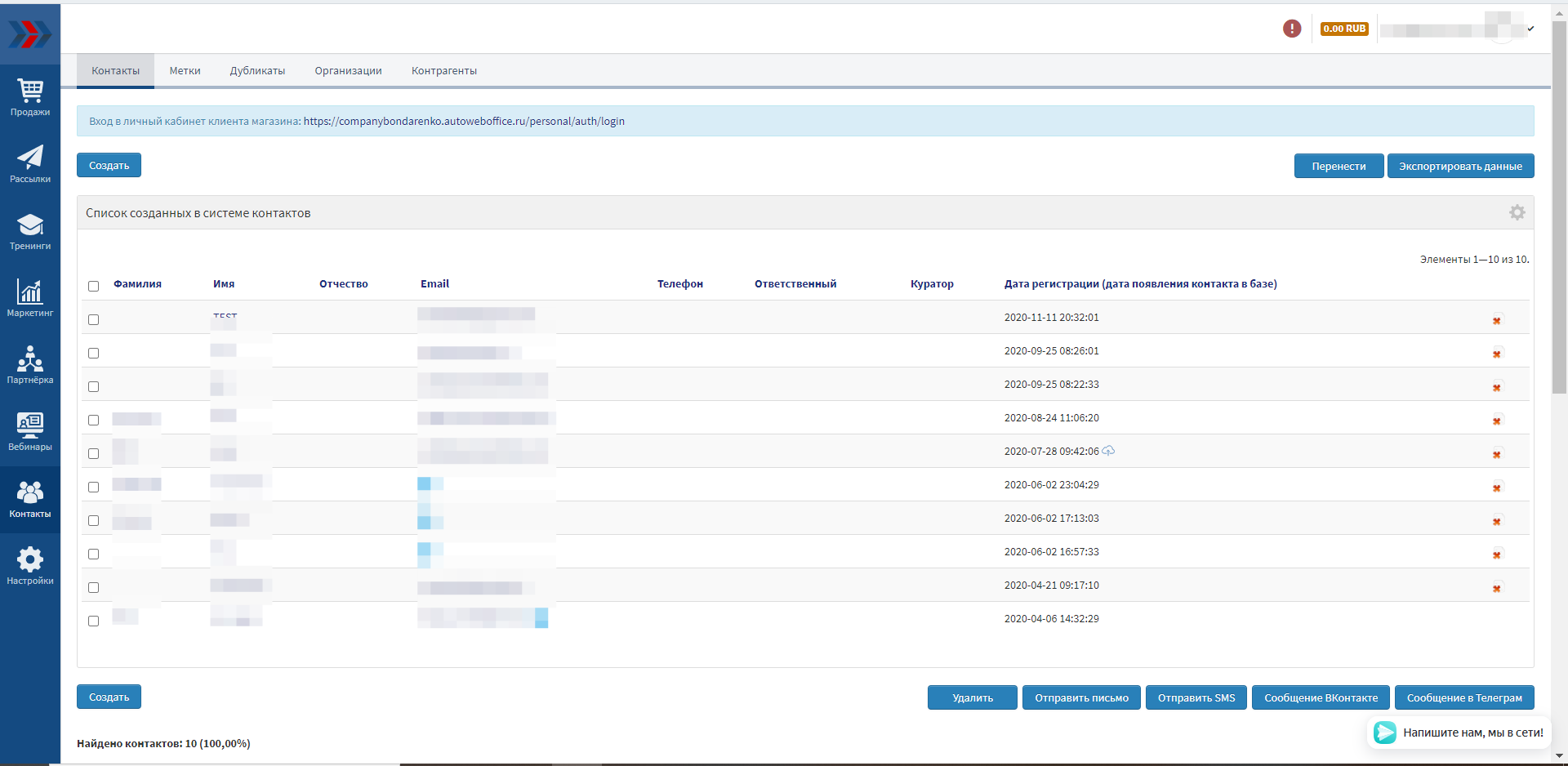Open the Продажи shopping cart section
1568x766 pixels.
pos(30,97)
